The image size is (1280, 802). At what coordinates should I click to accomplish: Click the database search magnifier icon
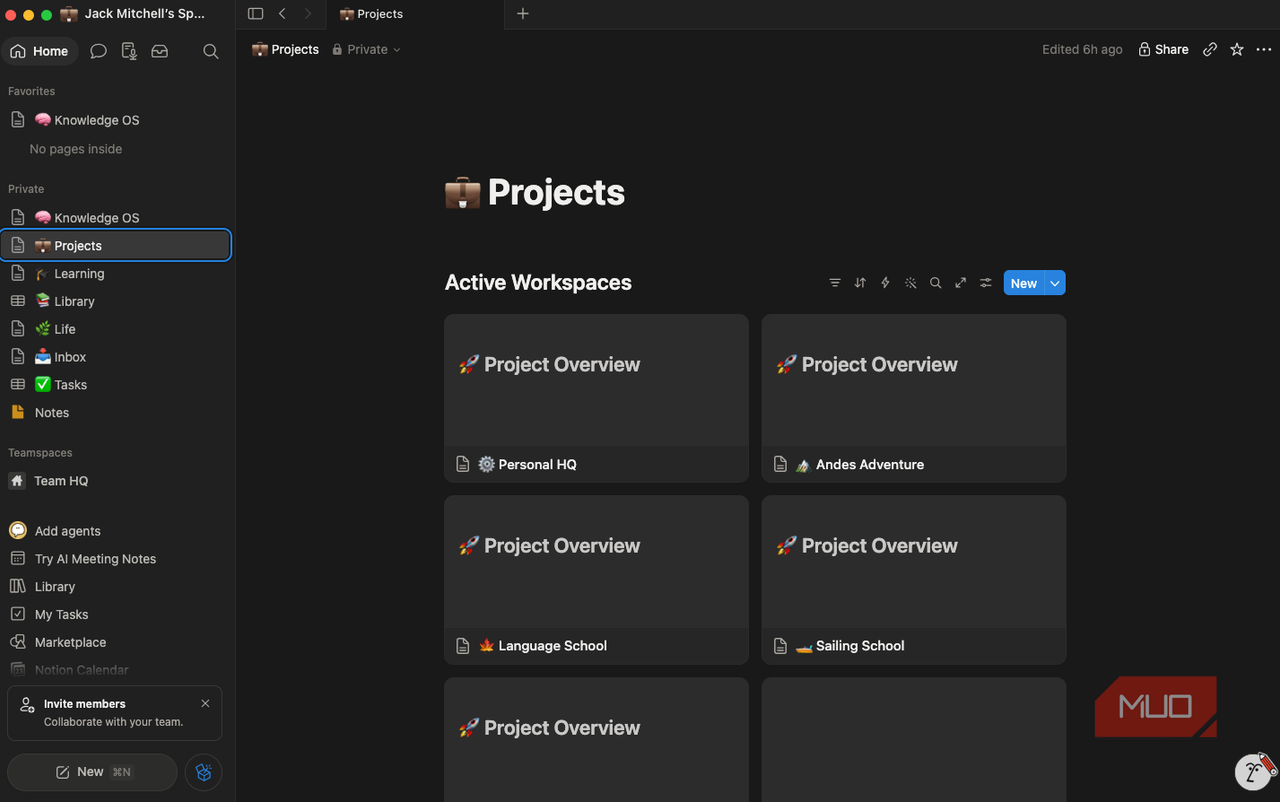[x=935, y=283]
